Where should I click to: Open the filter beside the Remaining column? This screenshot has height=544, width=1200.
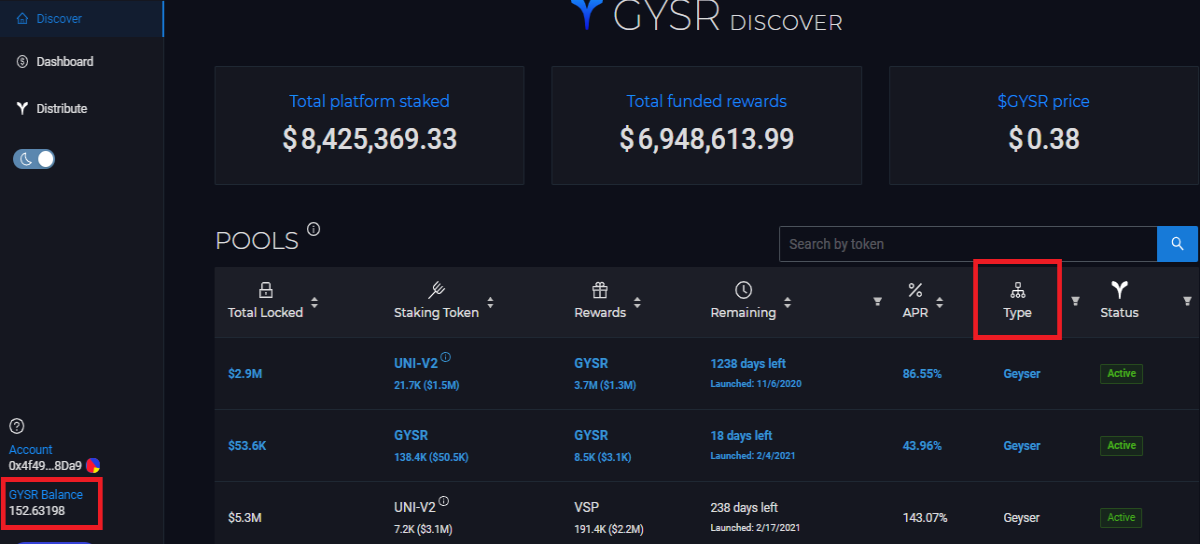[x=878, y=301]
